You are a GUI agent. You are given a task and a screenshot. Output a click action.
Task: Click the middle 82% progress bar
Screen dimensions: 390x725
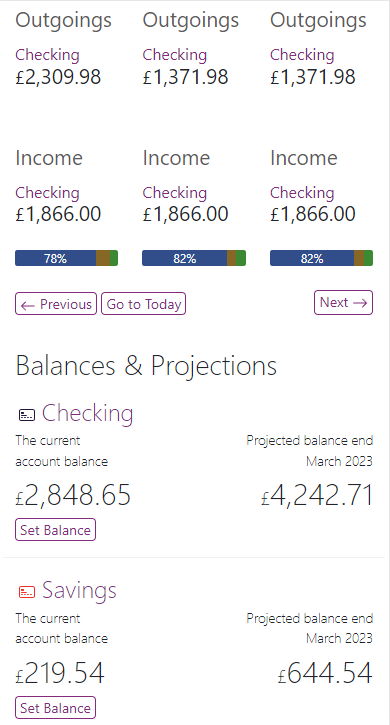(194, 258)
